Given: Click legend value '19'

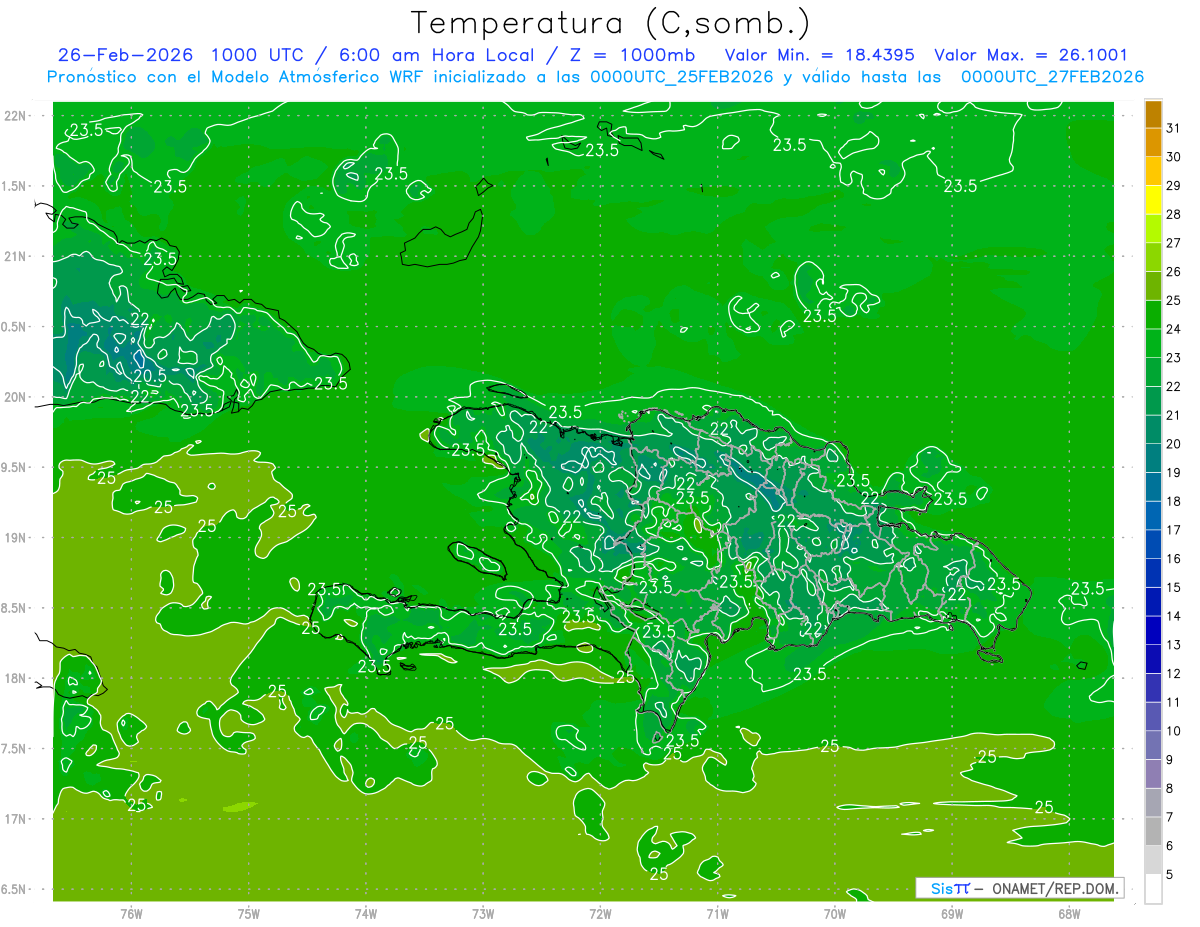Looking at the screenshot, I should 1174,473.
